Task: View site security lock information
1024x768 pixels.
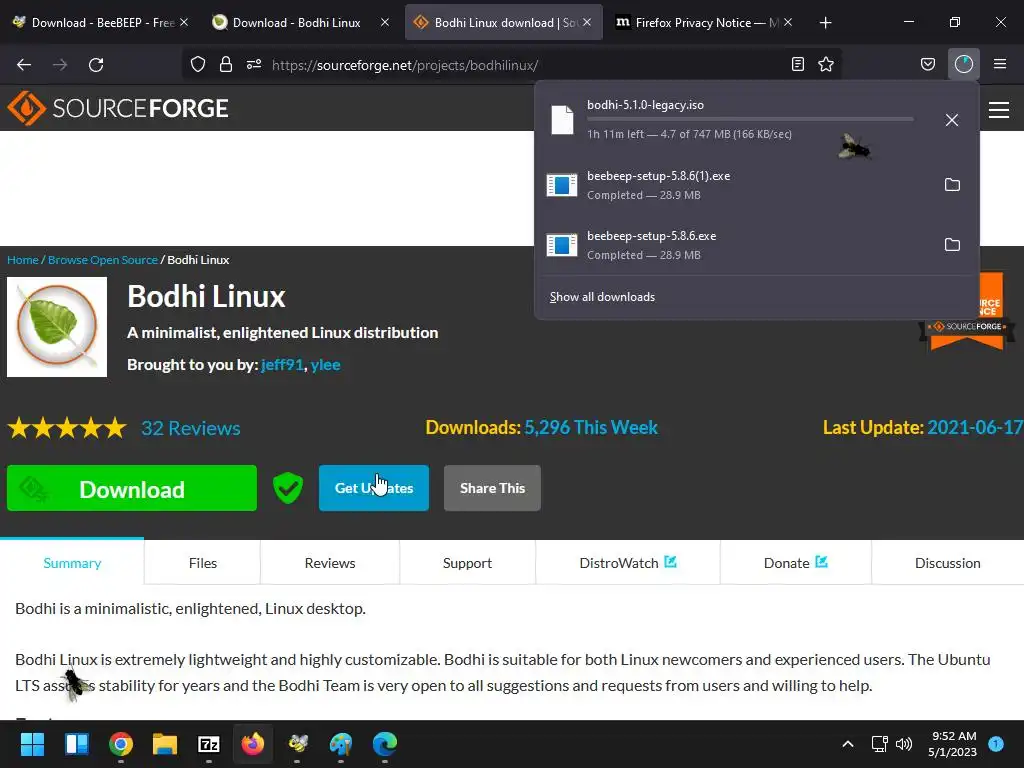Action: coord(226,64)
